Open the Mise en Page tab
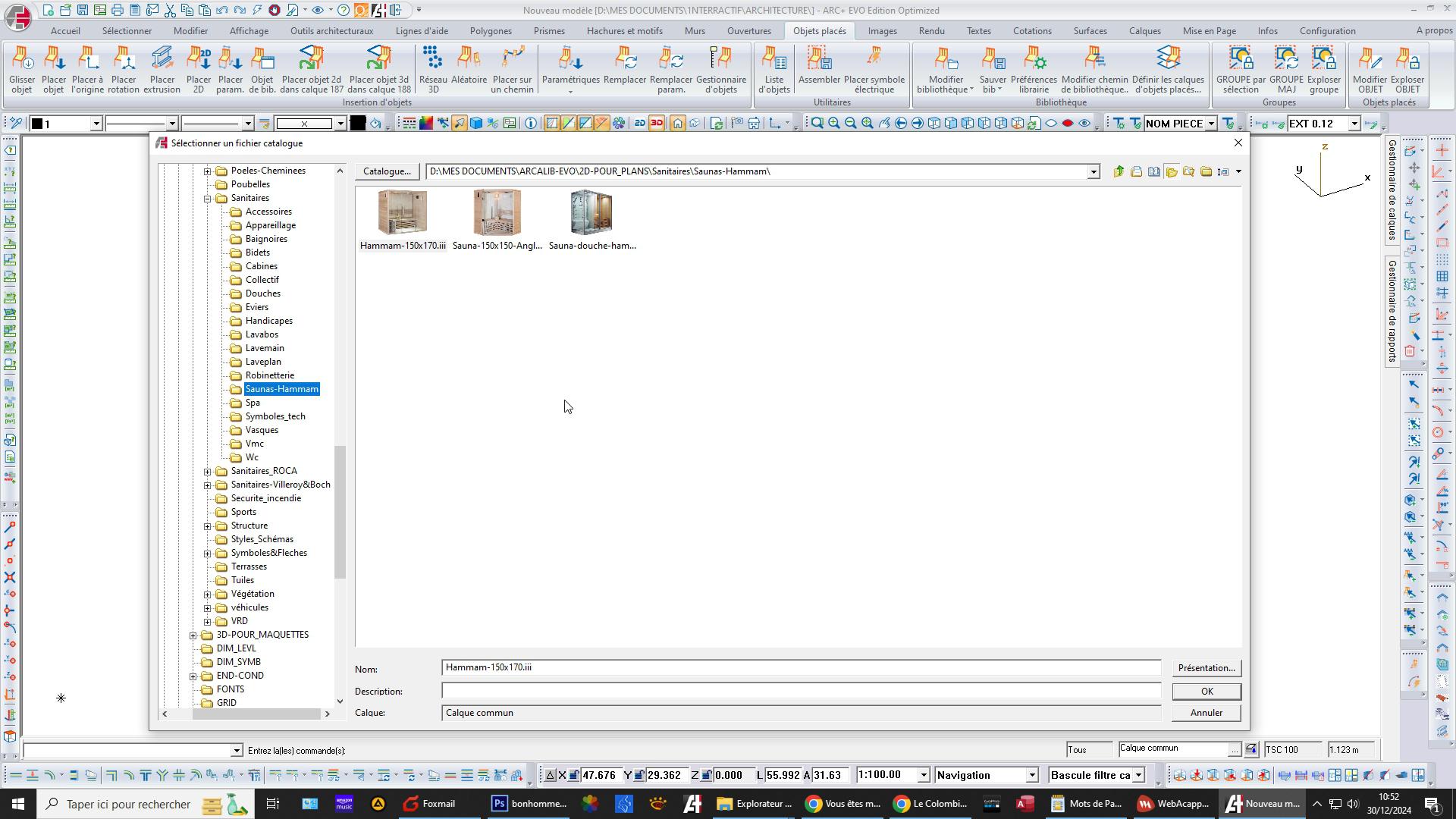Viewport: 1456px width, 819px height. (1209, 31)
